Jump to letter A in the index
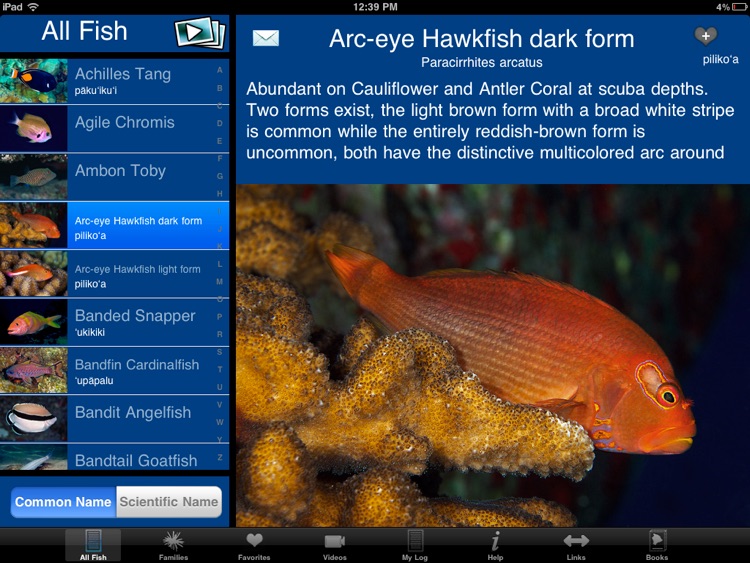The width and height of the screenshot is (750, 563). pyautogui.click(x=220, y=70)
